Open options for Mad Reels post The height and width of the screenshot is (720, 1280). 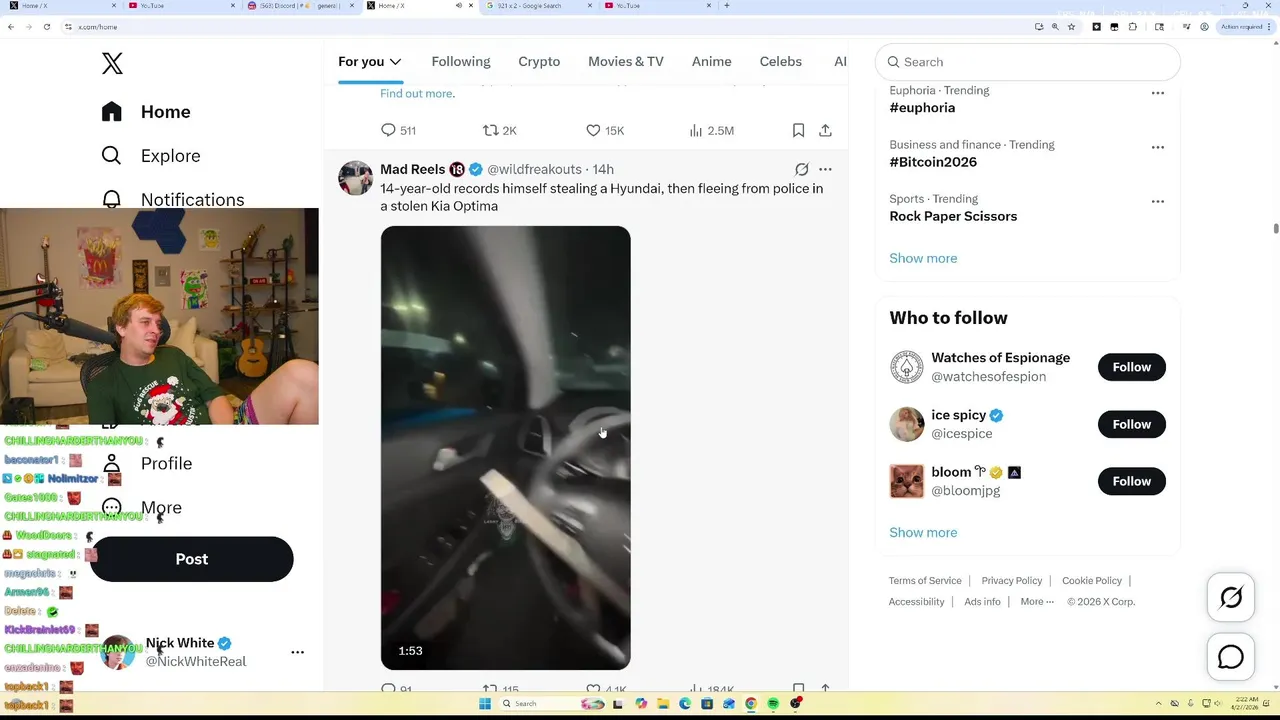click(x=825, y=169)
